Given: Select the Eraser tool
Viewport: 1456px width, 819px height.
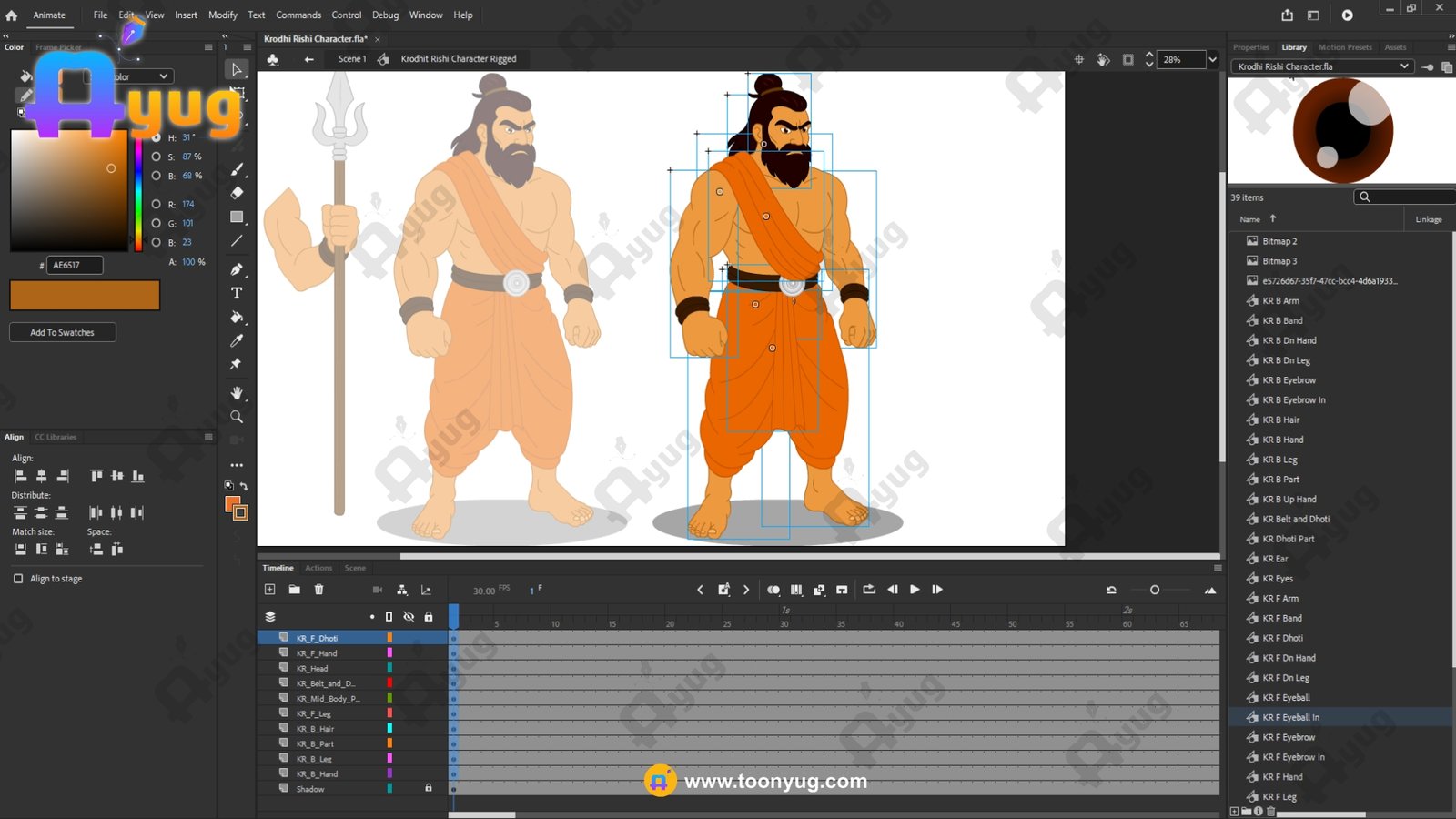Looking at the screenshot, I should pyautogui.click(x=237, y=193).
